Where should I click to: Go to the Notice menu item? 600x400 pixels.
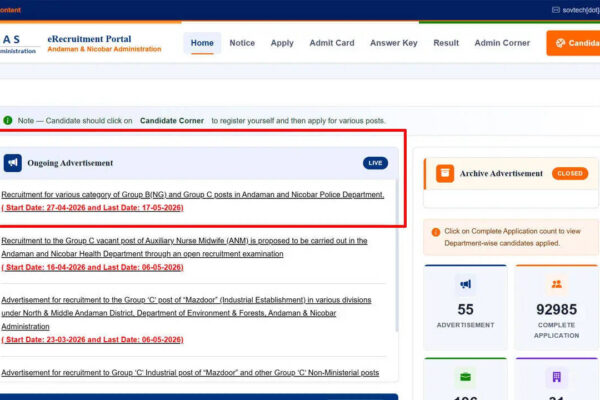tap(242, 43)
